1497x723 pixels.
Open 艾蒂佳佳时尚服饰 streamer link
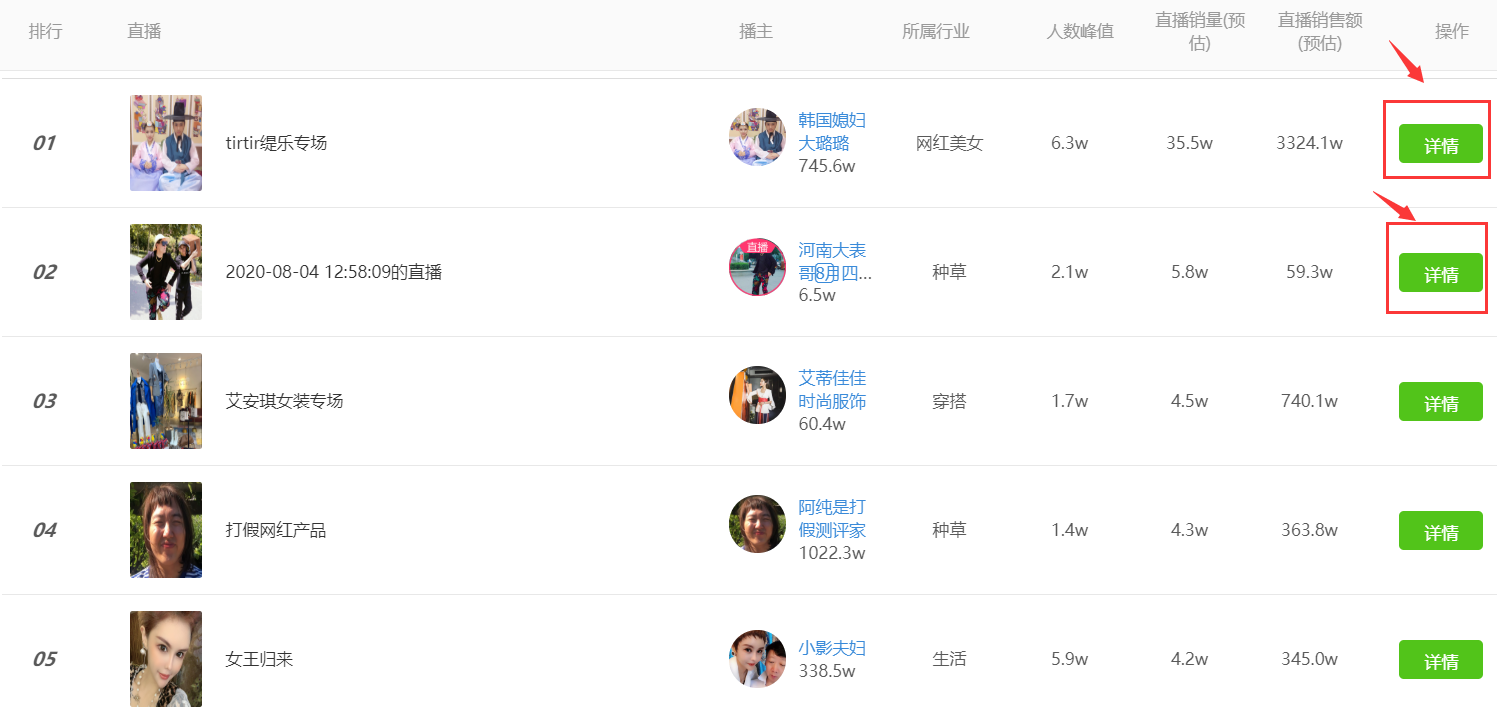[832, 389]
